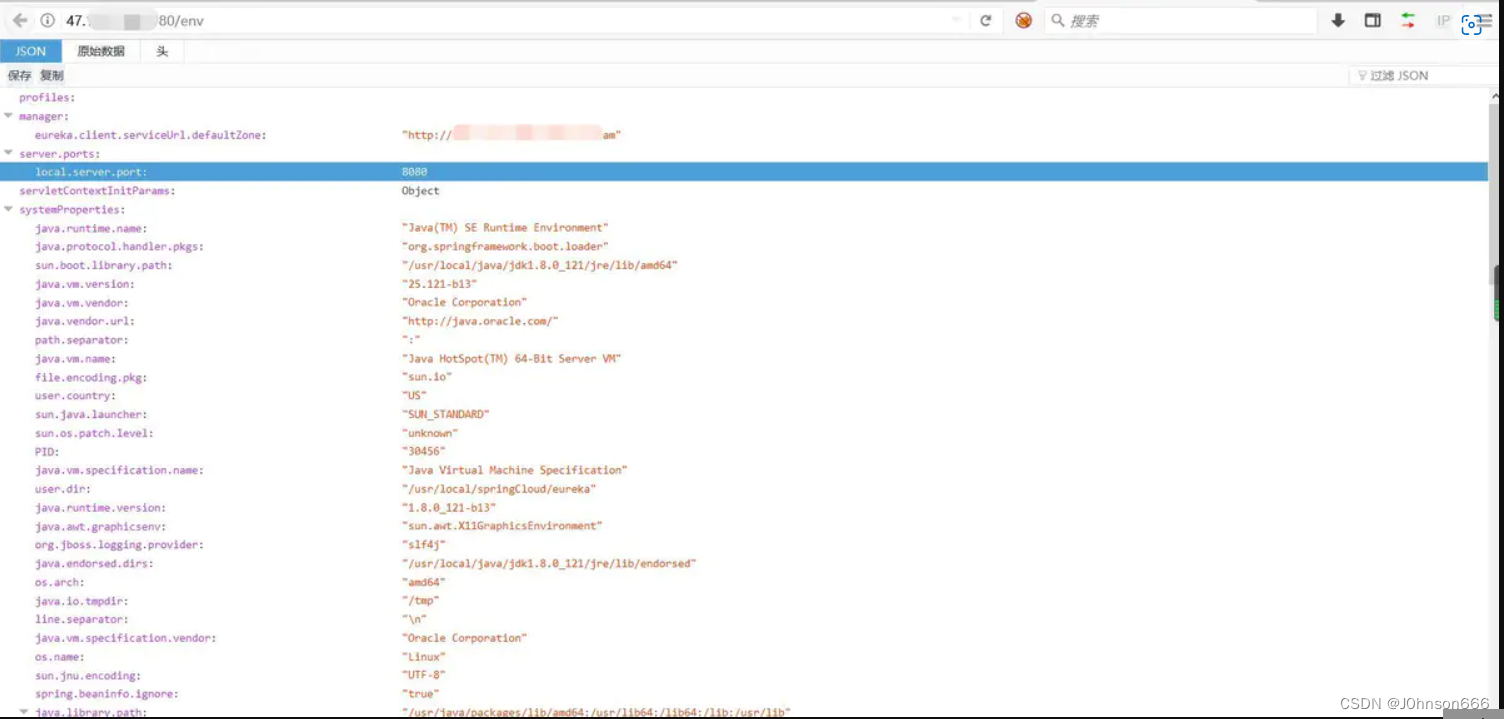This screenshot has width=1504, height=719.
Task: Switch to the 原始数据 tab
Action: (101, 52)
